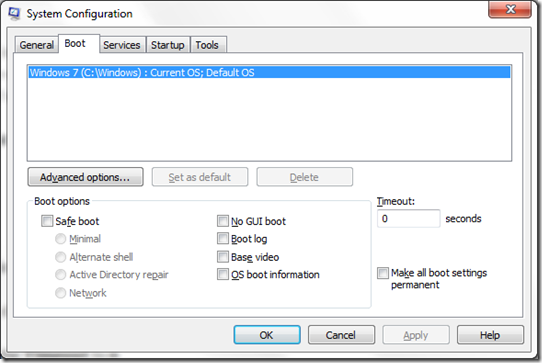542x363 pixels.
Task: Check Make all boot settings permanent
Action: [x=383, y=273]
